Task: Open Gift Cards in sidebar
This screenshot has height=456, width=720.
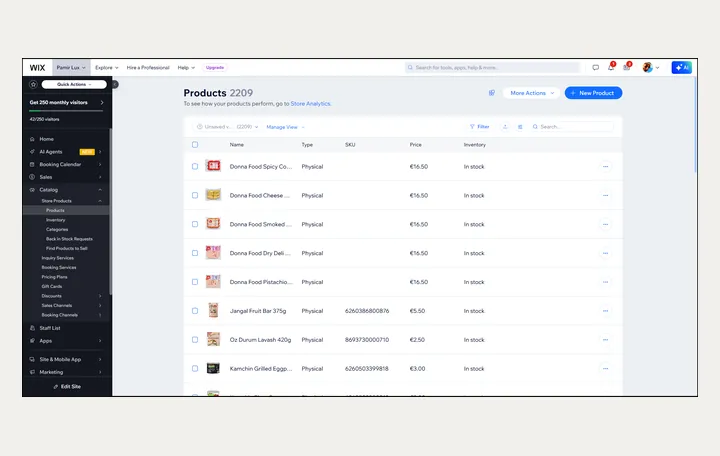Action: [51, 287]
